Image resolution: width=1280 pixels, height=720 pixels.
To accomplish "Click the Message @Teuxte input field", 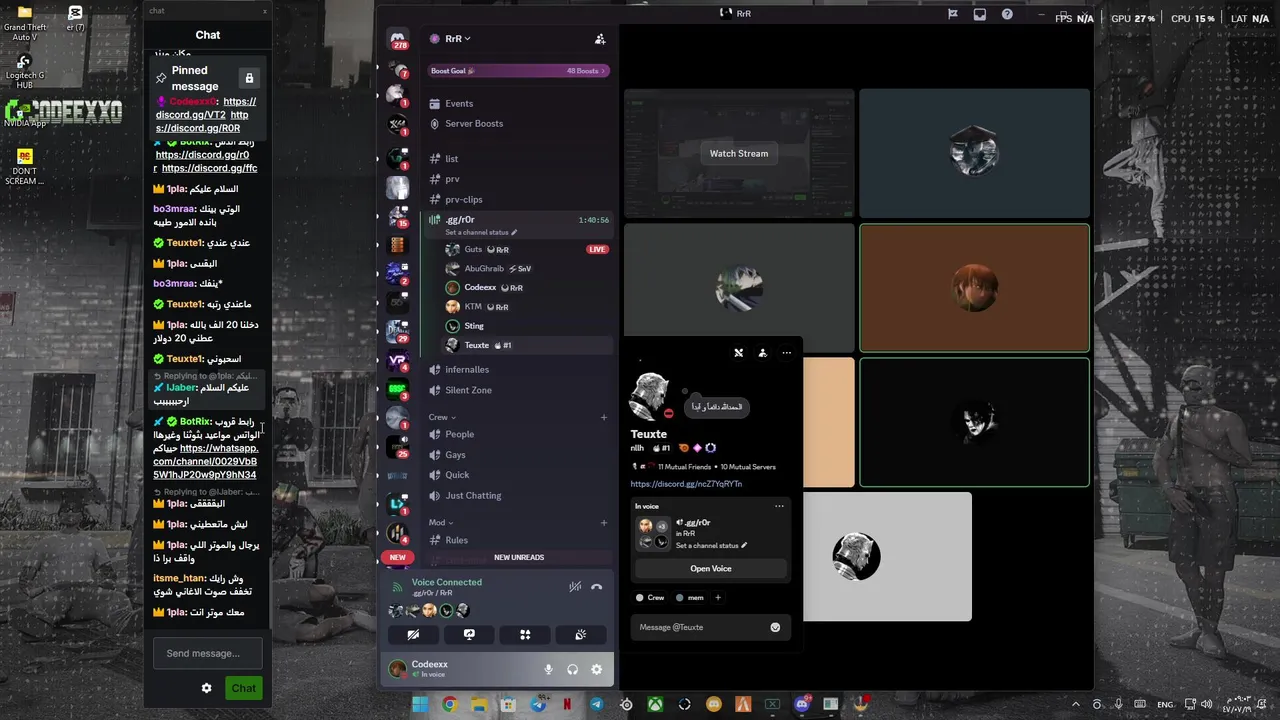I will point(700,627).
